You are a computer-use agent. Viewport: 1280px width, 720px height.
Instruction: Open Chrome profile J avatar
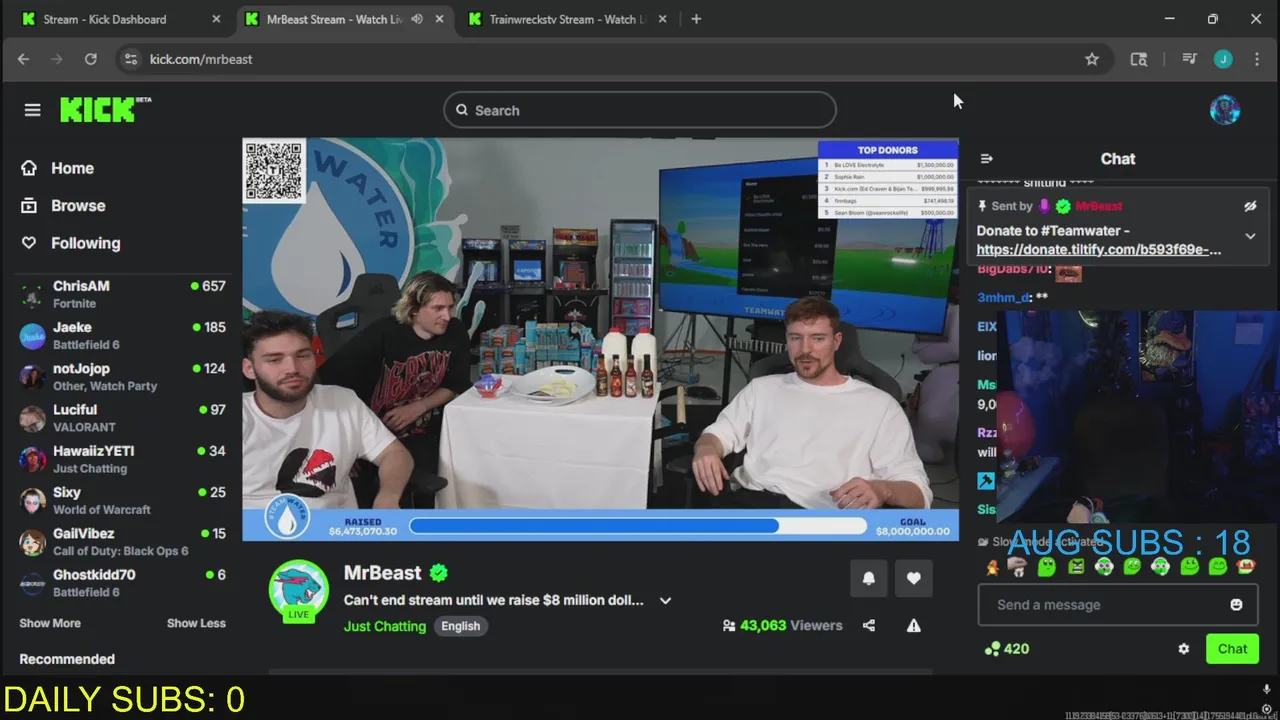coord(1223,59)
